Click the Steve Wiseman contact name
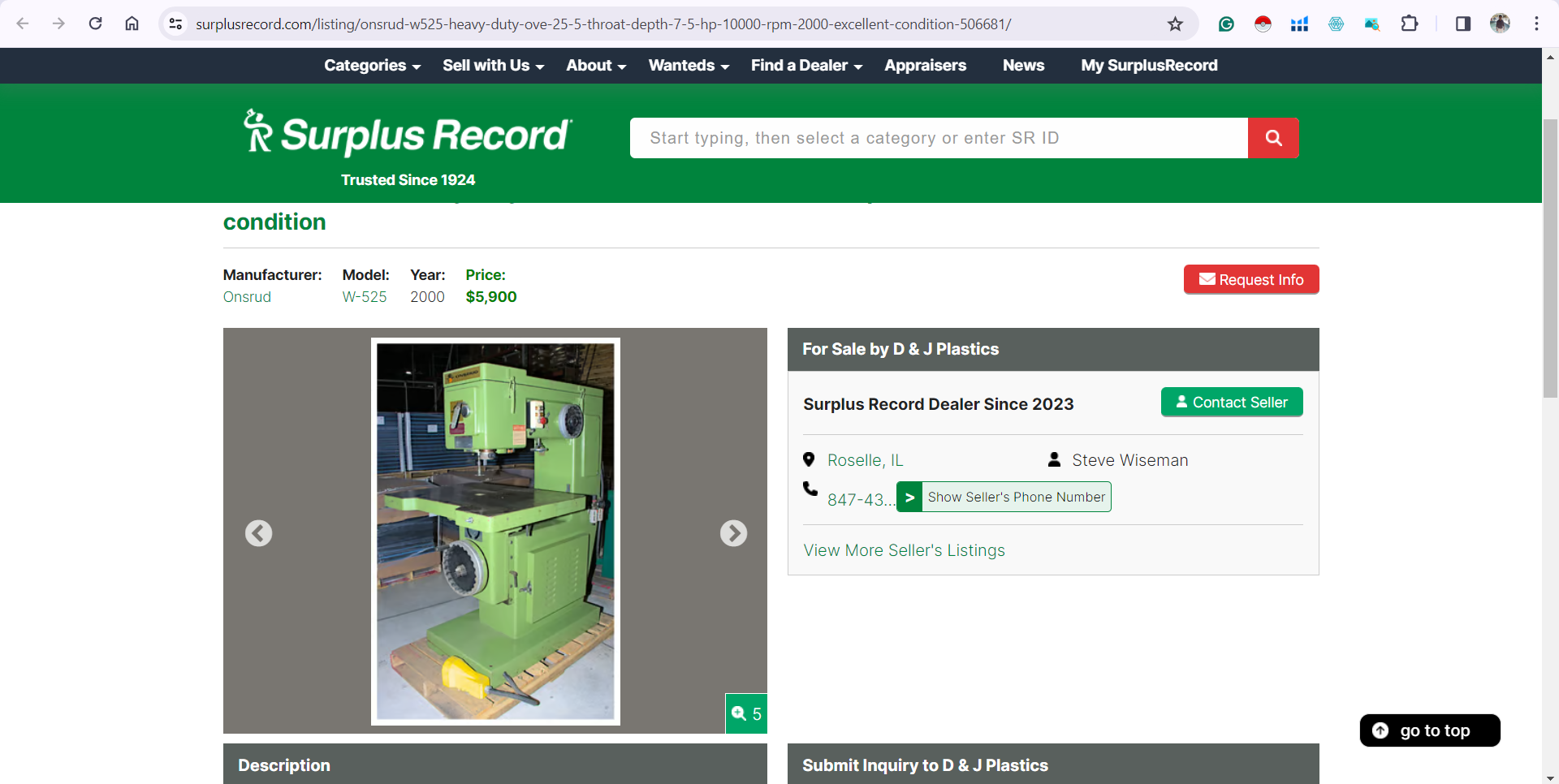The image size is (1559, 784). pyautogui.click(x=1129, y=460)
